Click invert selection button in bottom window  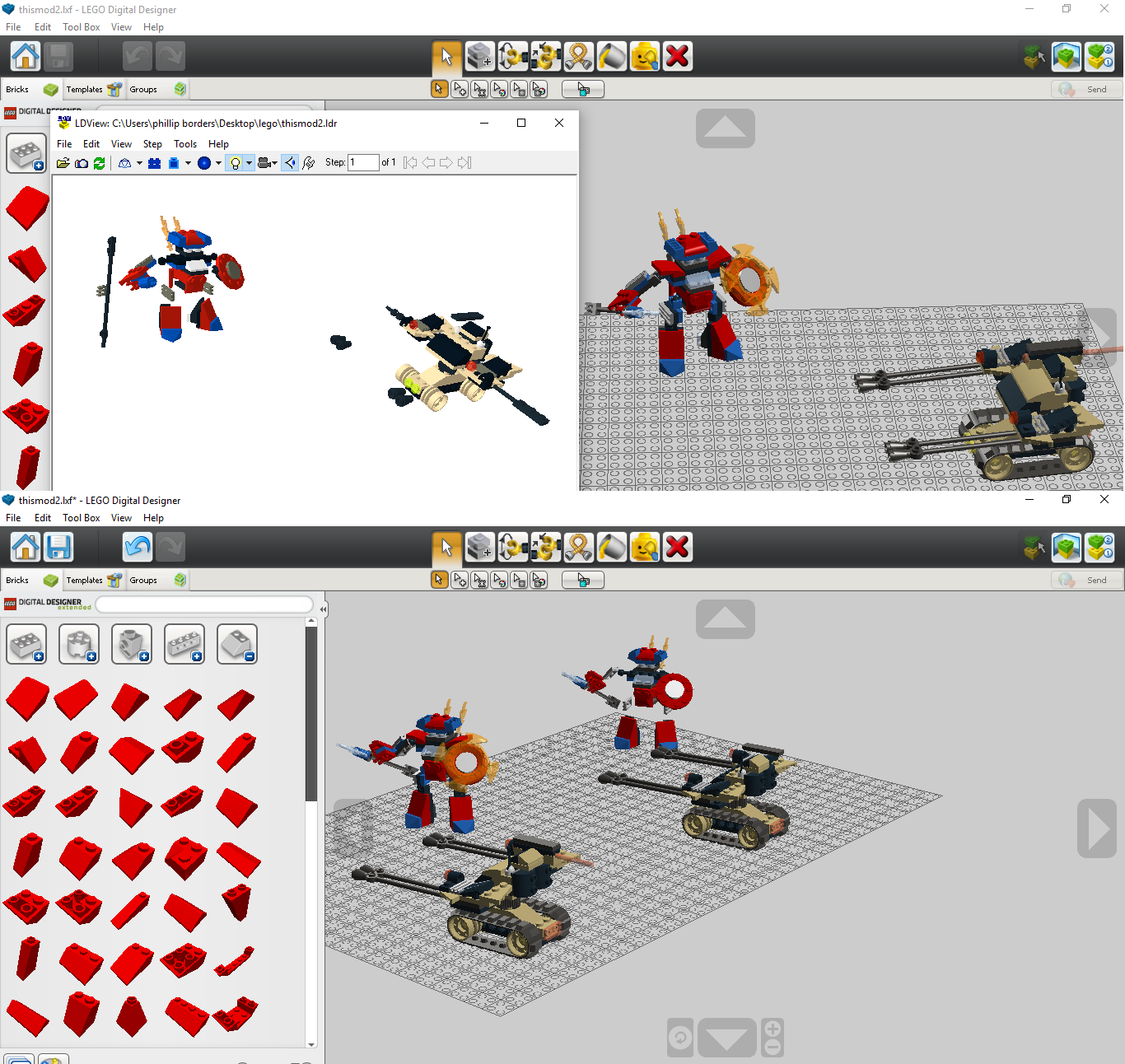point(583,580)
